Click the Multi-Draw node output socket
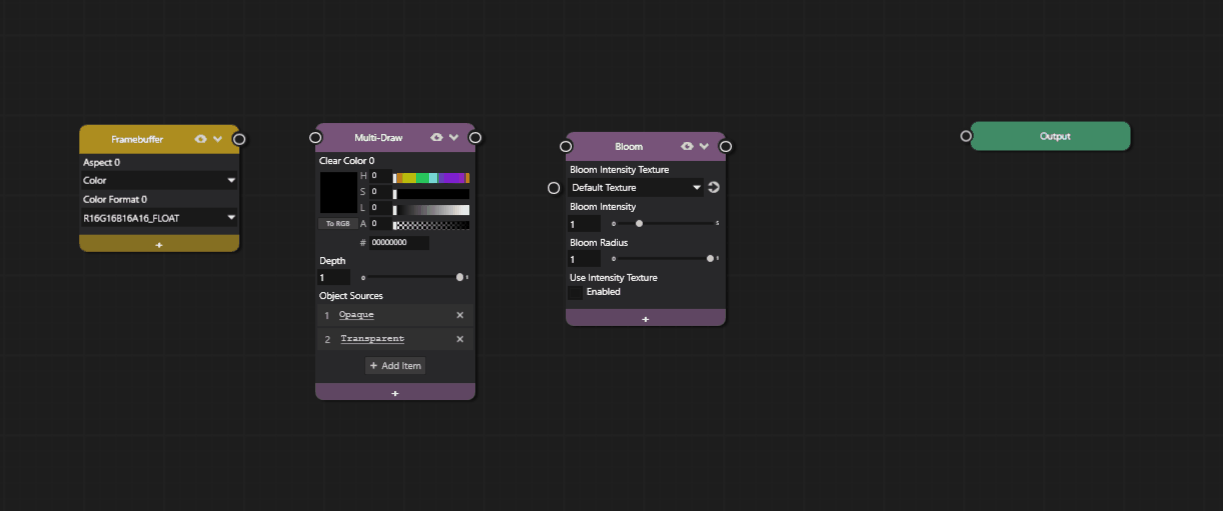The width and height of the screenshot is (1223, 511). pyautogui.click(x=475, y=137)
